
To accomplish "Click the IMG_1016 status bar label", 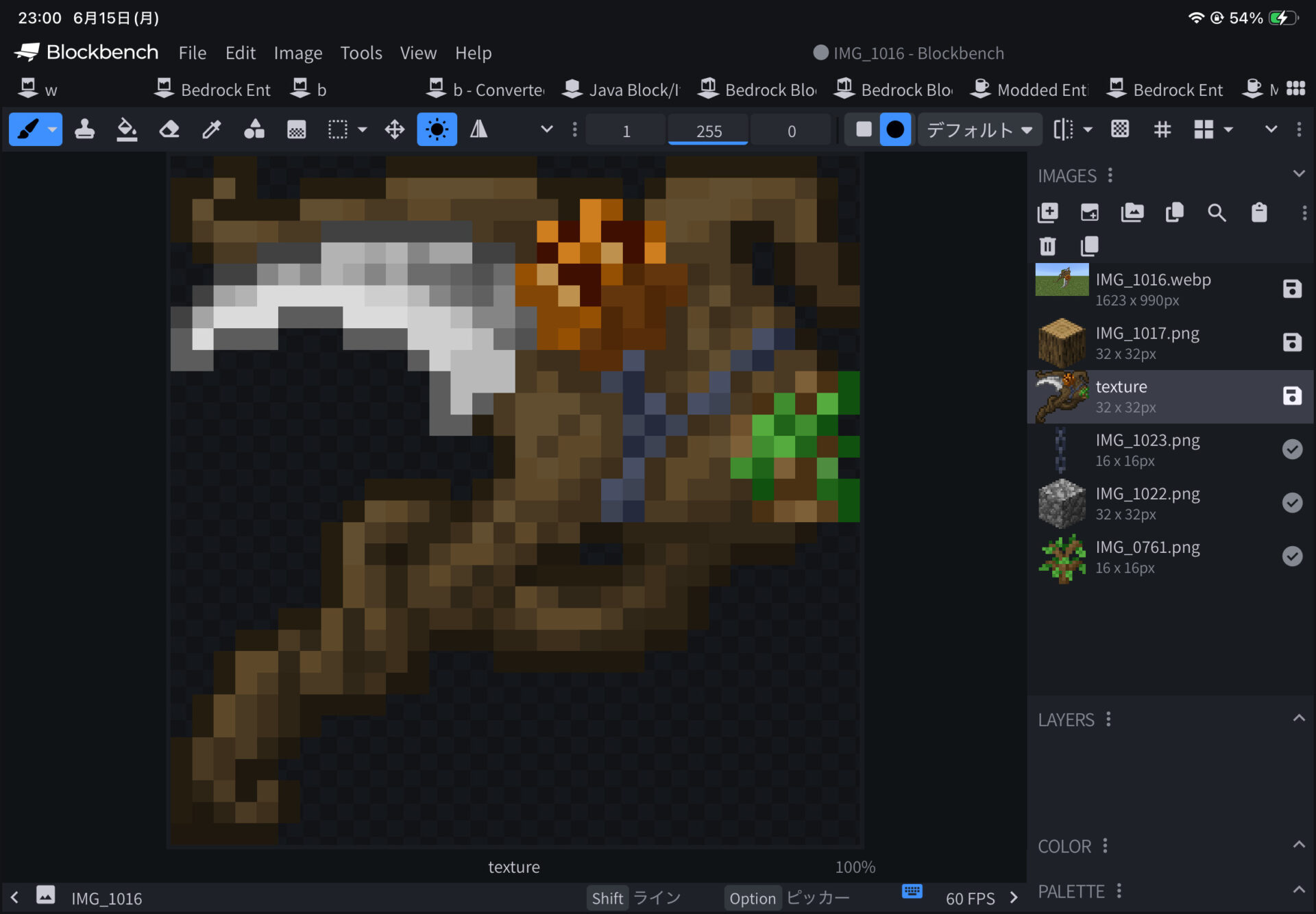I will pos(107,898).
